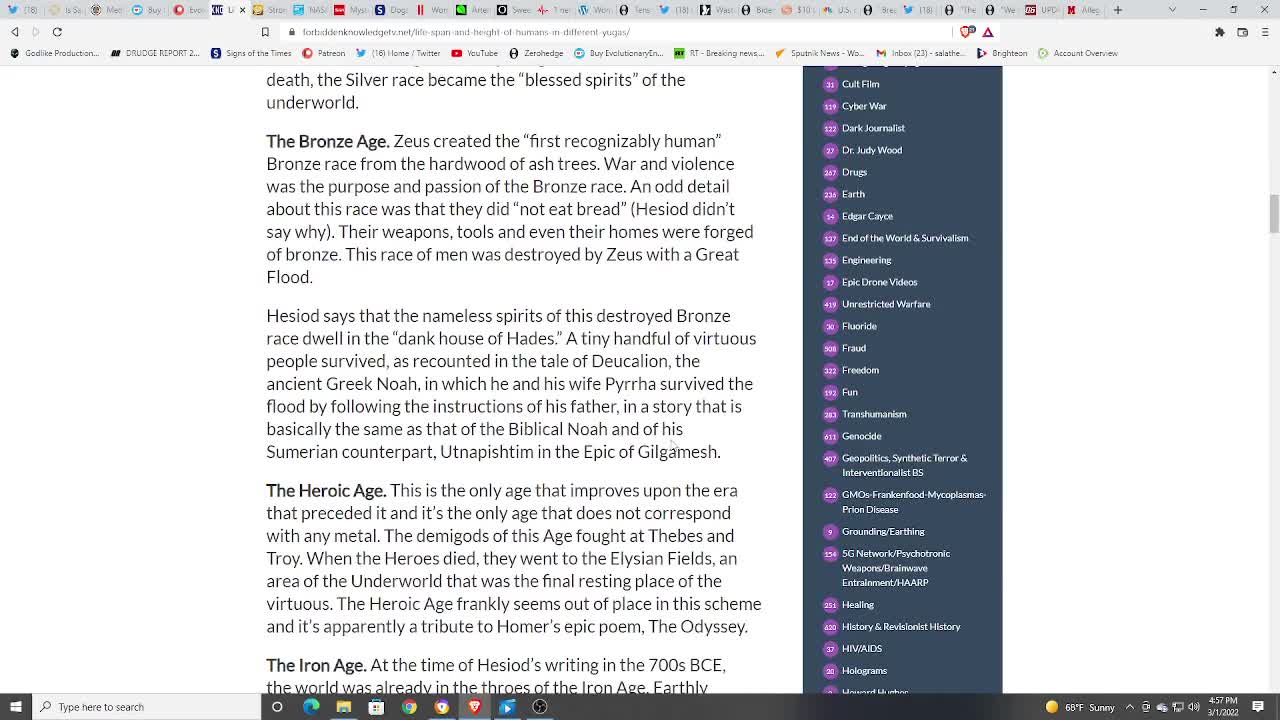Image resolution: width=1280 pixels, height=720 pixels.
Task: Select Dark Journalist category
Action: pyautogui.click(x=873, y=128)
